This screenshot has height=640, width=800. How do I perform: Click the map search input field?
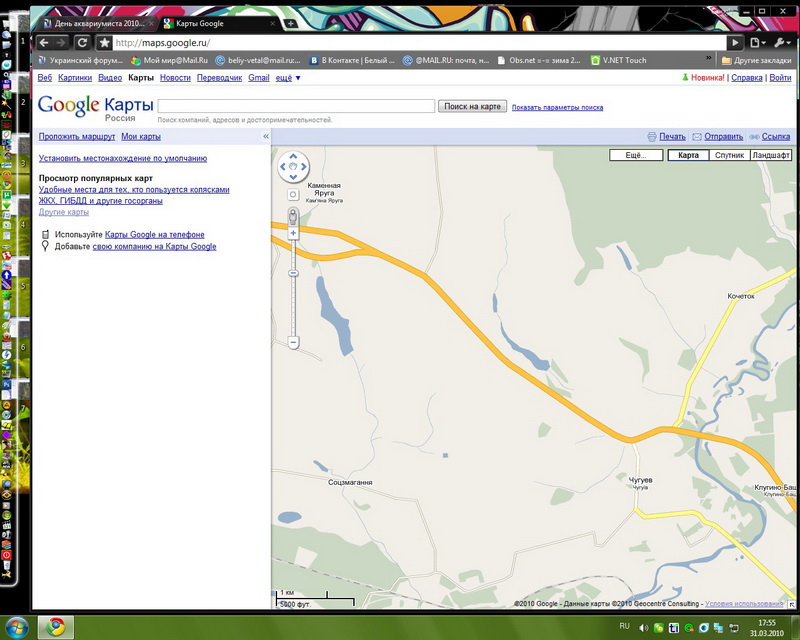pos(296,106)
